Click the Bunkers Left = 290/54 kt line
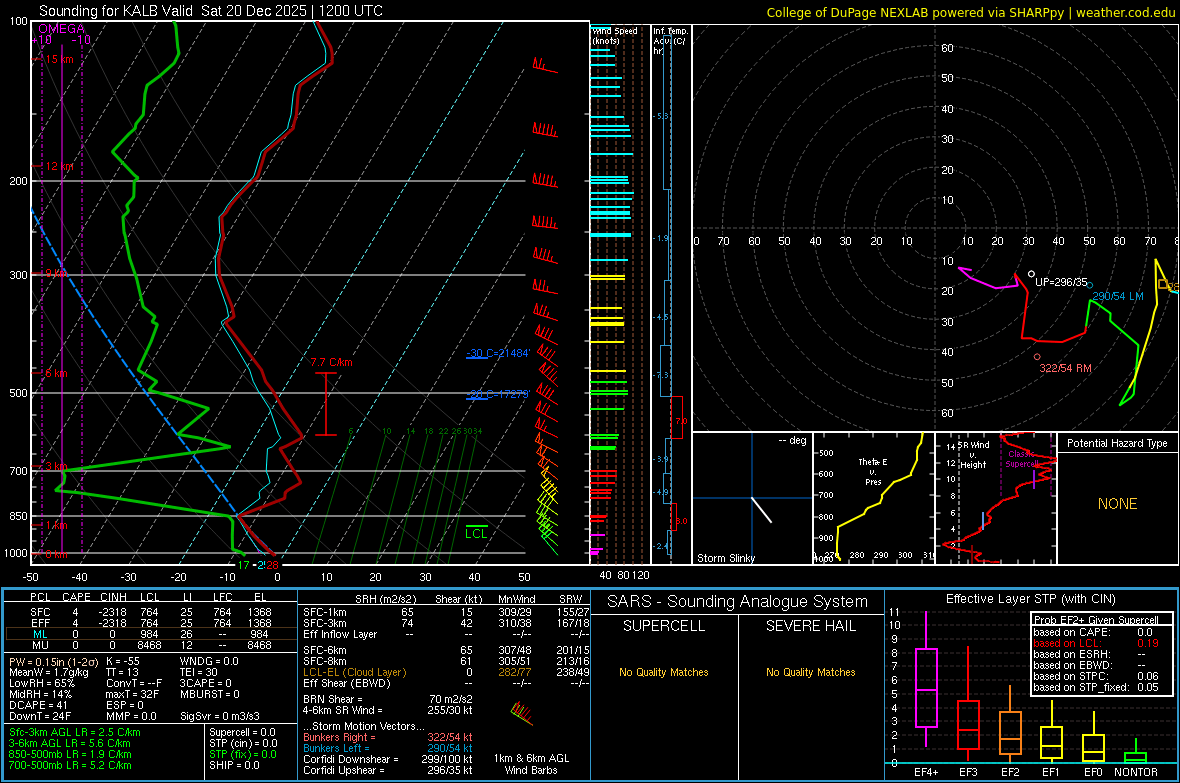This screenshot has height=783, width=1180. click(x=388, y=748)
